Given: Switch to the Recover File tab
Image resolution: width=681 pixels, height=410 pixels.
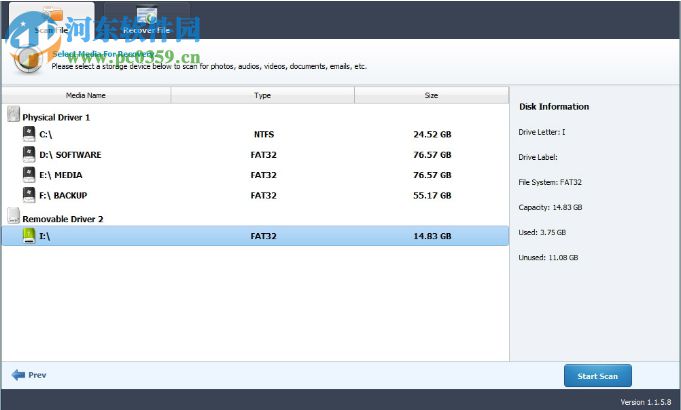Looking at the screenshot, I should 146,20.
